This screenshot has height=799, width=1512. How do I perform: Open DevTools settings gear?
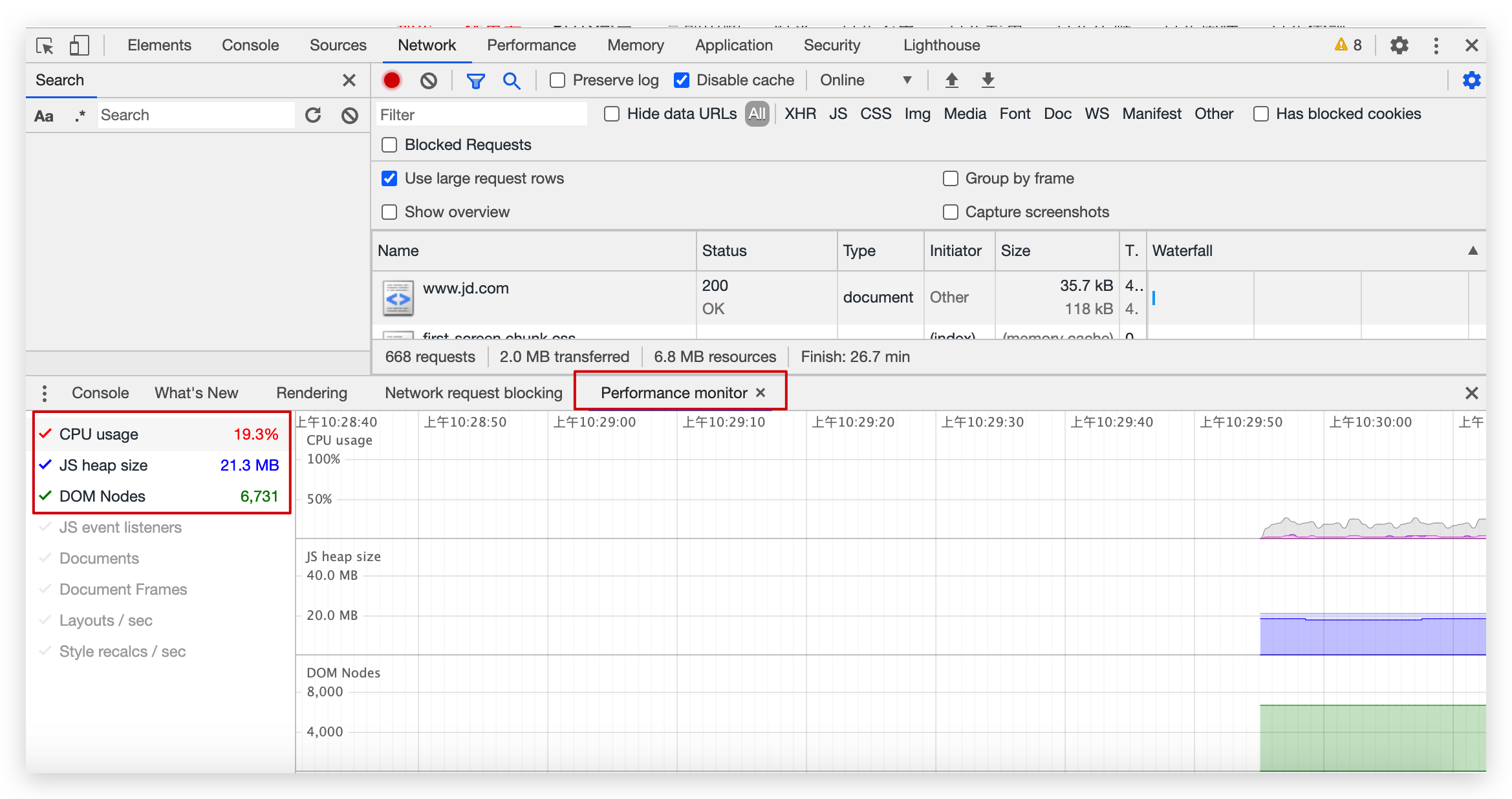1399,45
